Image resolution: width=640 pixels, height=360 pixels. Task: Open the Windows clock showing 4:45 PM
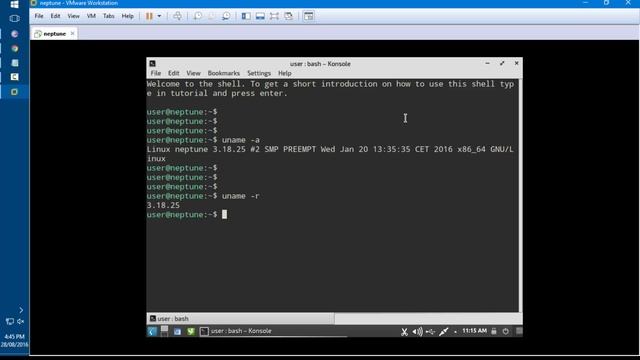tap(14, 340)
